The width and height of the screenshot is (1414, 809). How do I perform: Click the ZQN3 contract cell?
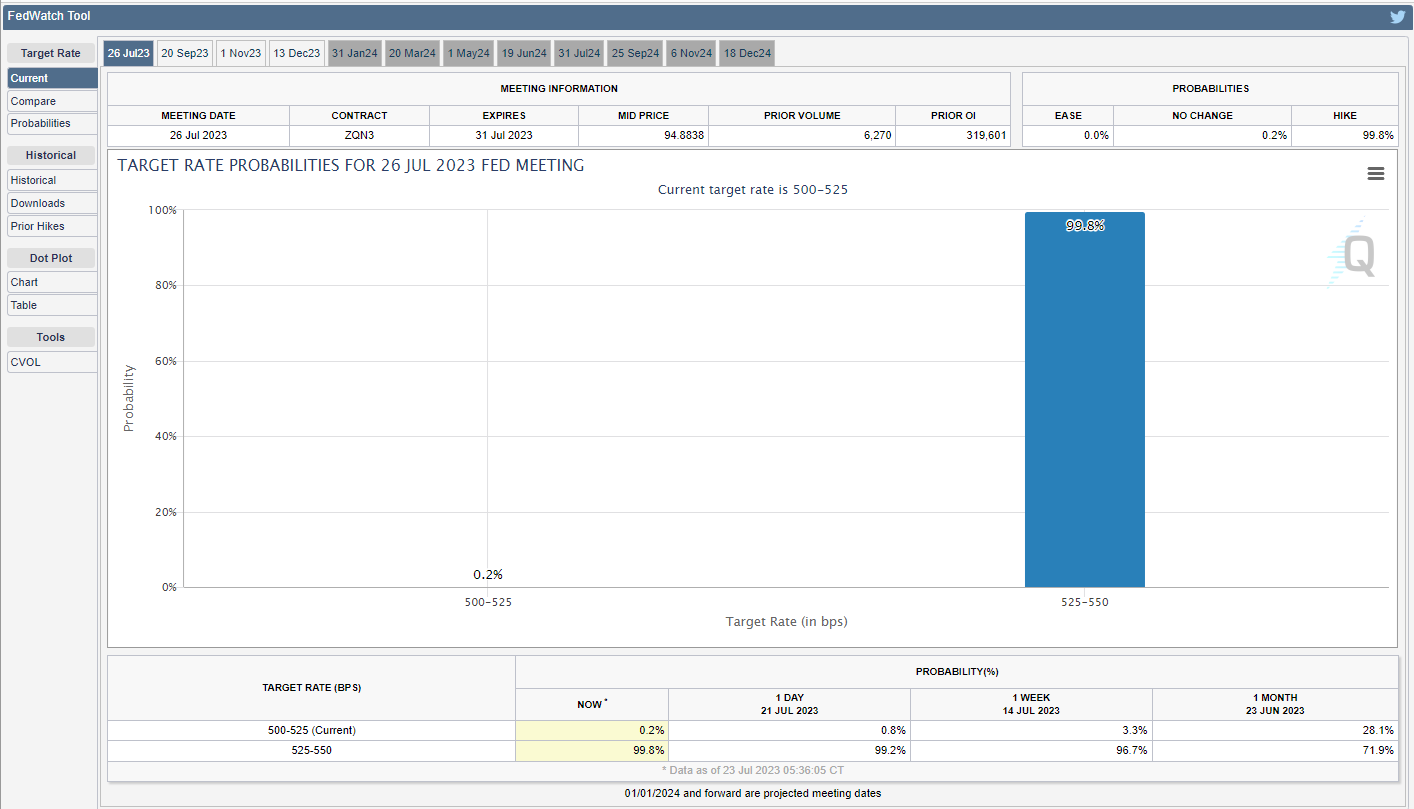[x=359, y=135]
